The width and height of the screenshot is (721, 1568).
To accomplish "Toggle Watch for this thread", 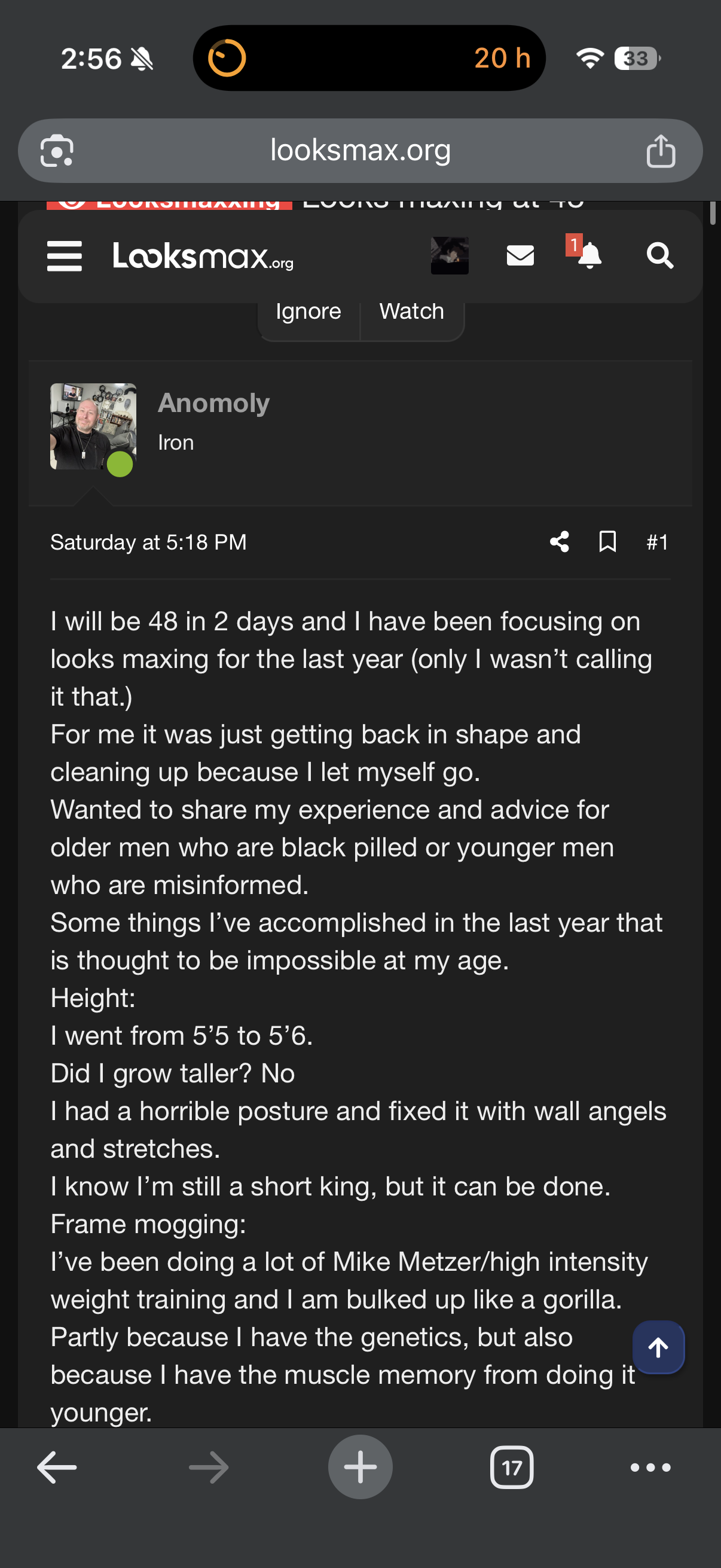I will pos(412,312).
